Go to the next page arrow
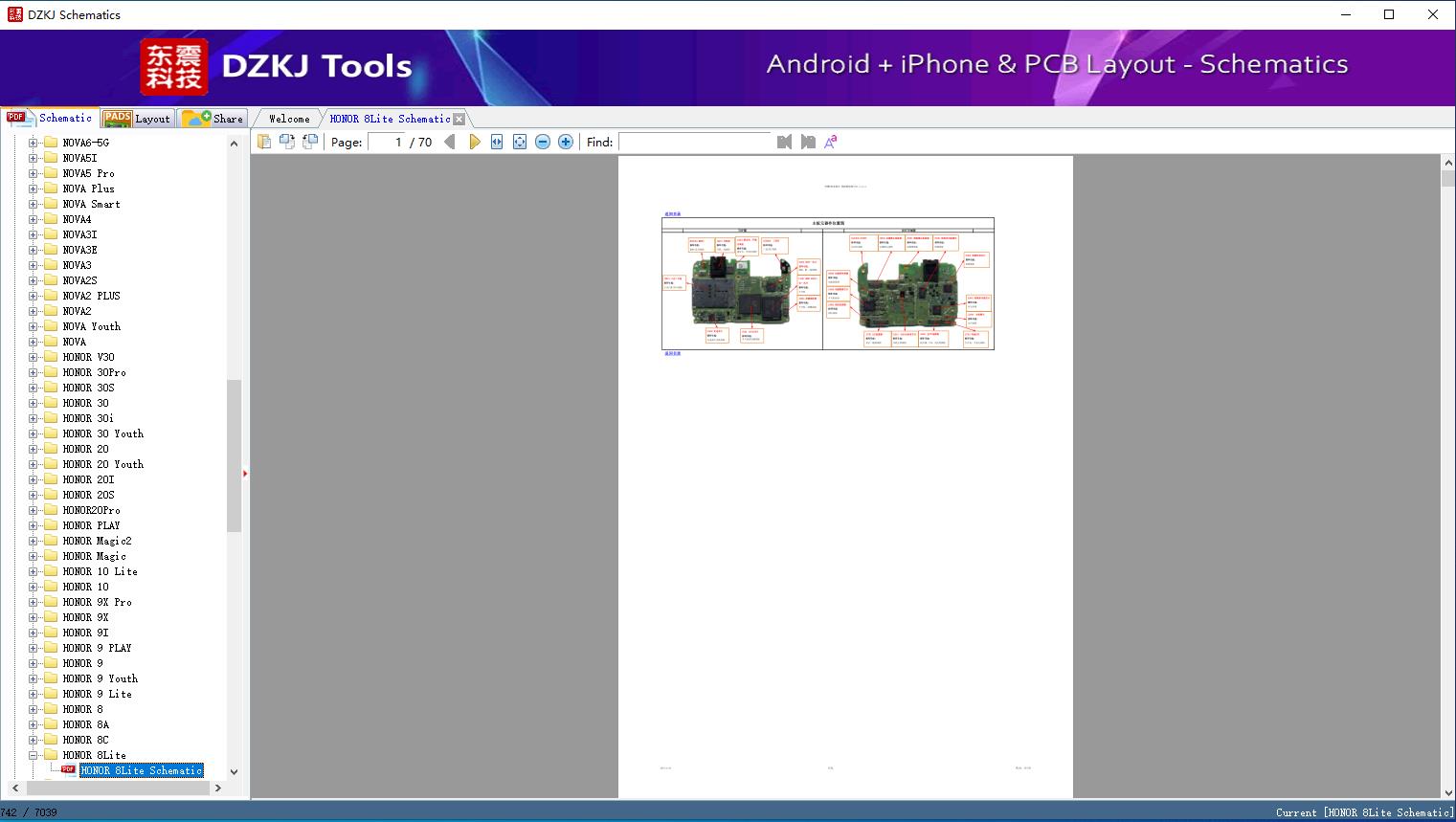This screenshot has width=1456, height=822. [x=474, y=142]
